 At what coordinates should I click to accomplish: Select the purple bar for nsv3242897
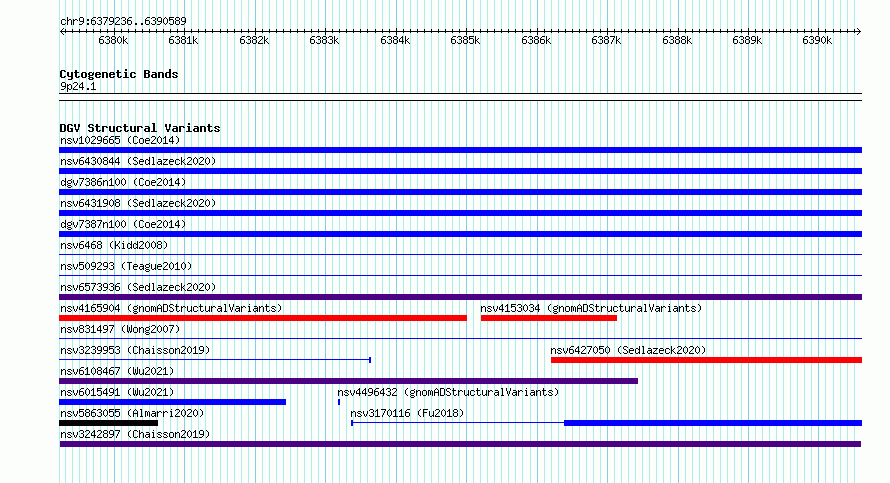(460, 444)
